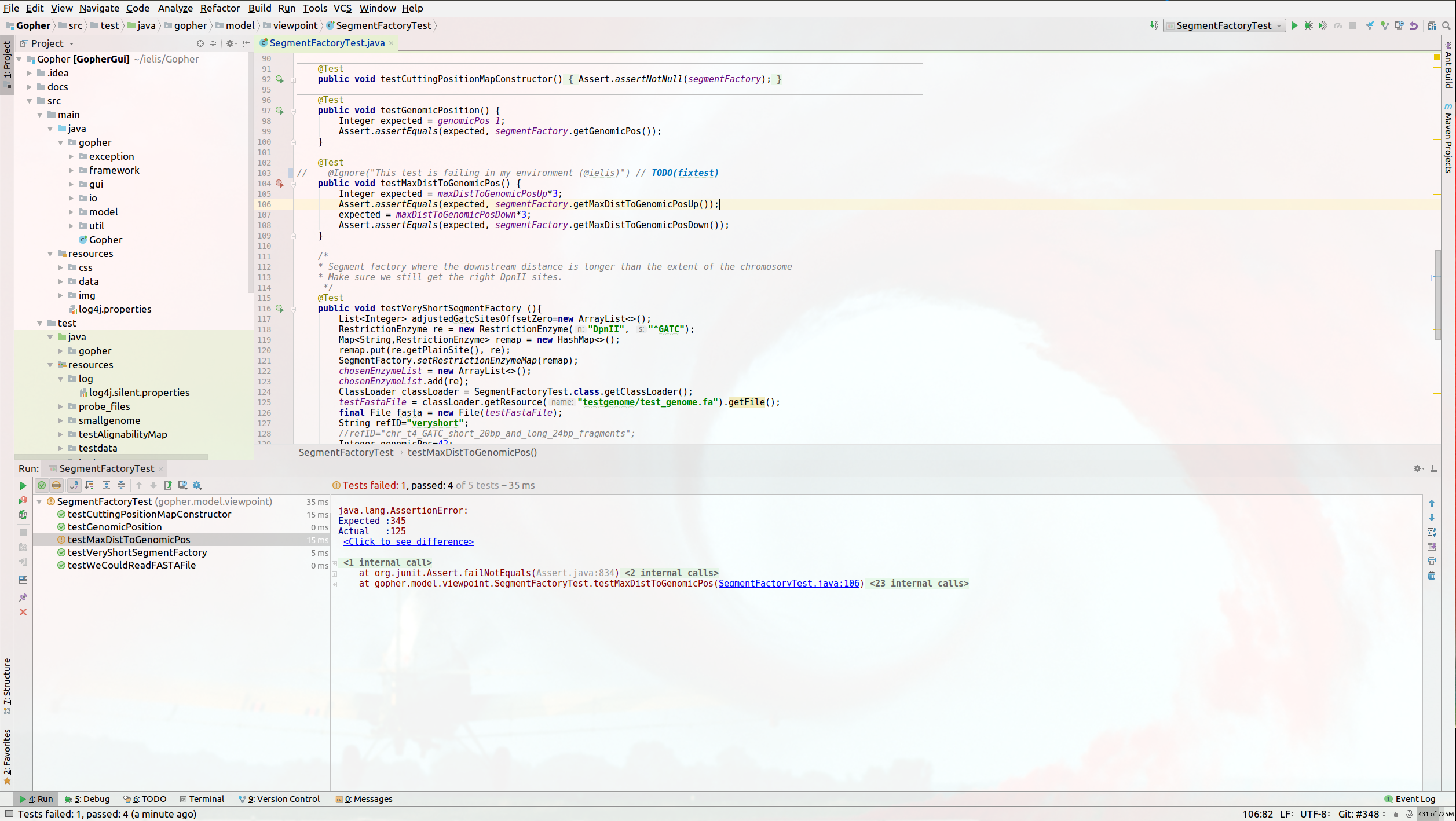Click the editor vertical scrollbar thumb

pos(1437,294)
